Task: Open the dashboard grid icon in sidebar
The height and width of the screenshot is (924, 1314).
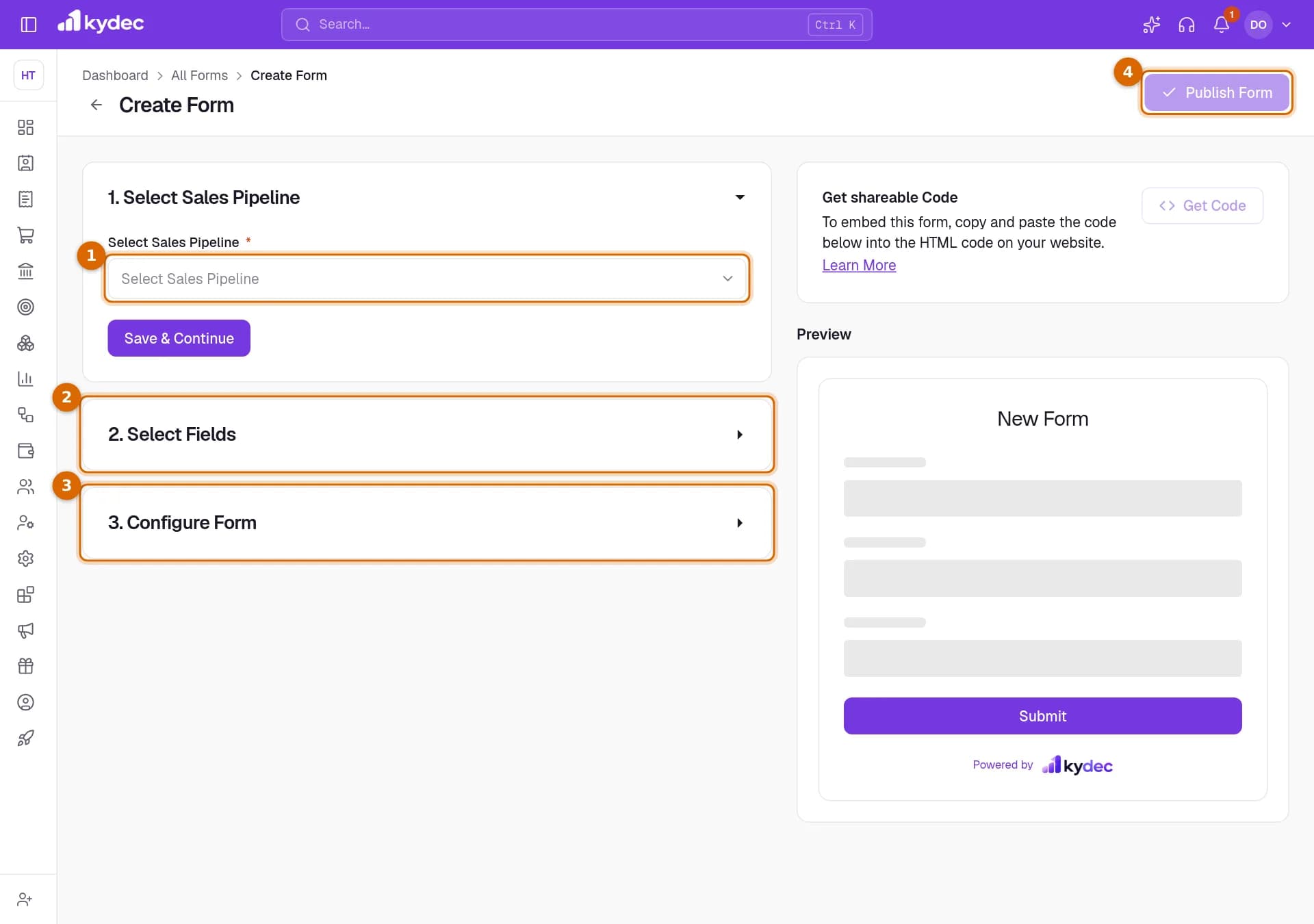Action: pos(25,127)
